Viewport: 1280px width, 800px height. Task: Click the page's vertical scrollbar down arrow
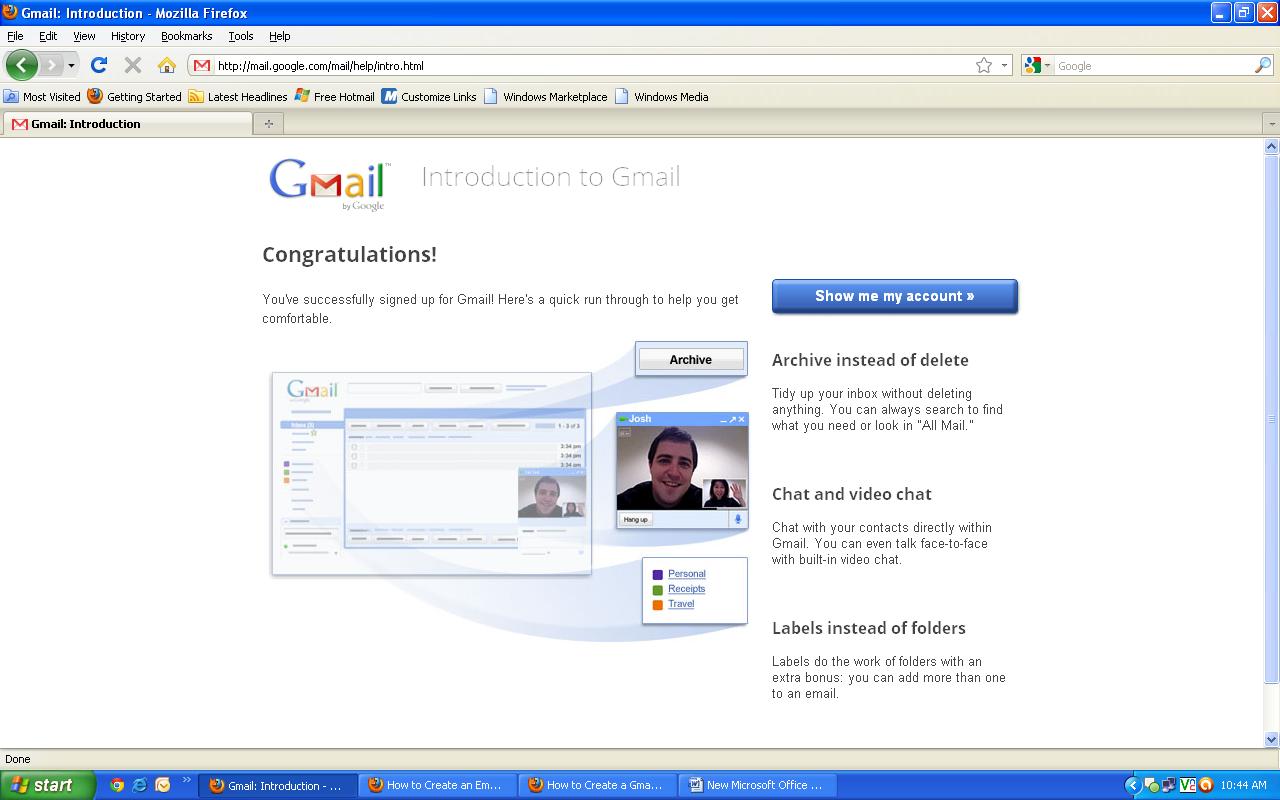1271,740
